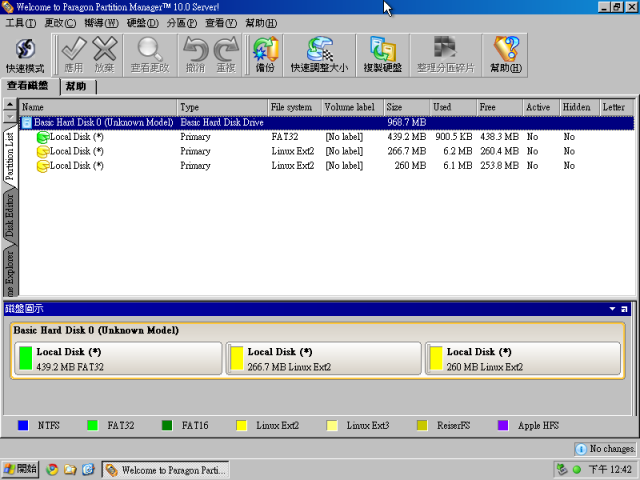Open 更改(C) menu
The width and height of the screenshot is (640, 480).
point(60,23)
